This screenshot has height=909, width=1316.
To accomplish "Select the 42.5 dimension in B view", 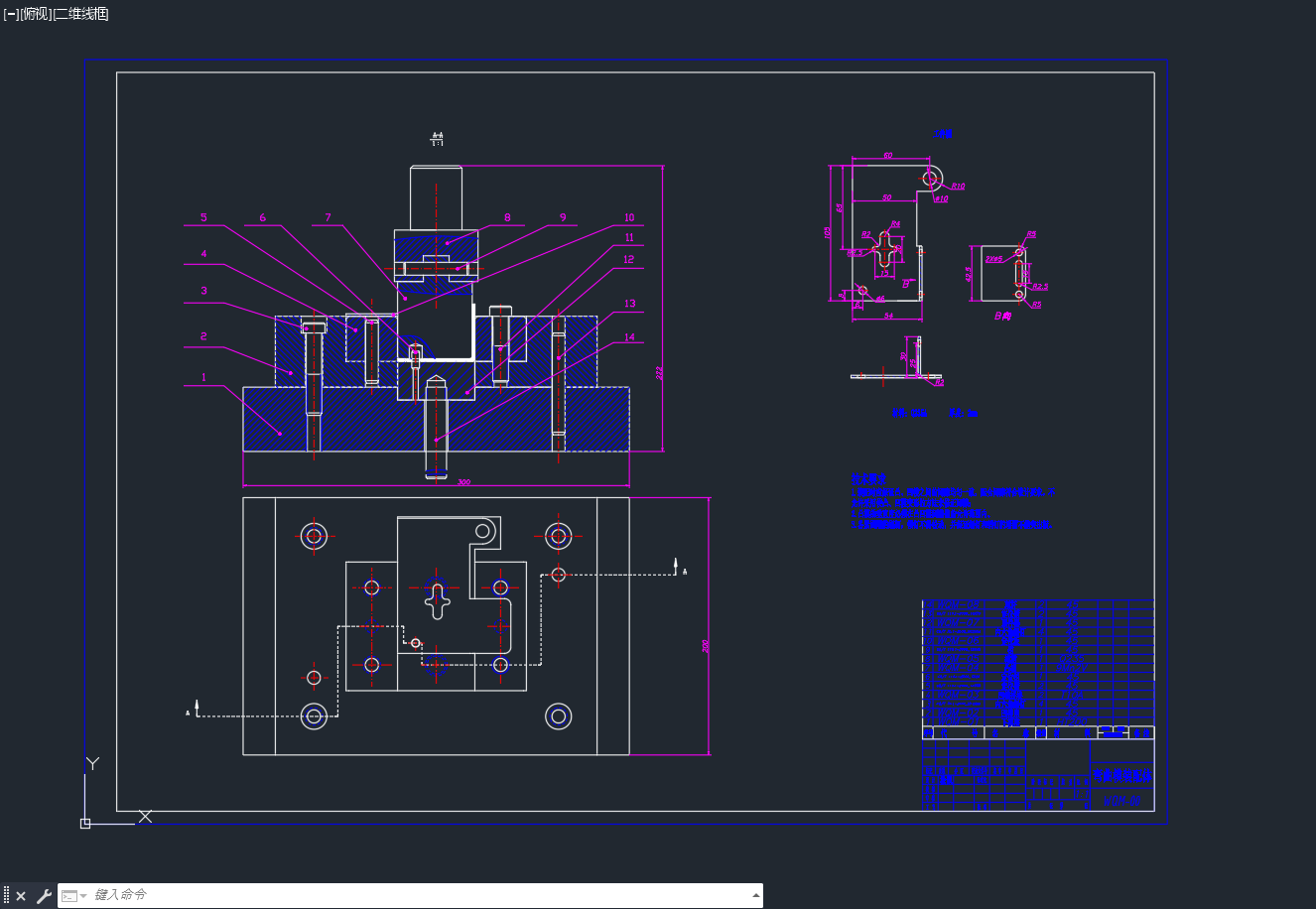I will [x=969, y=274].
